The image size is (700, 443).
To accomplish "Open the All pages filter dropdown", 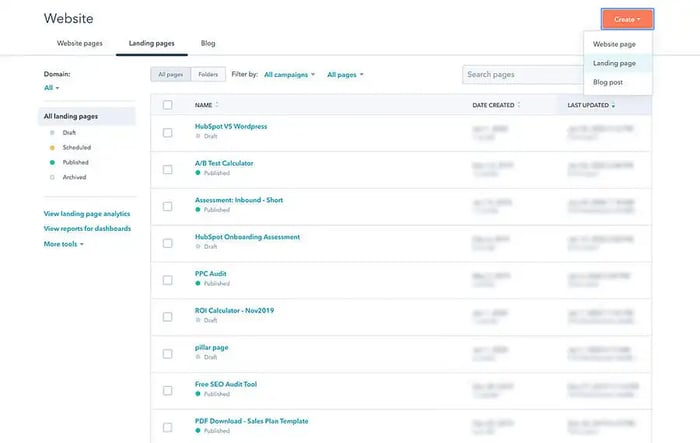I will click(345, 75).
